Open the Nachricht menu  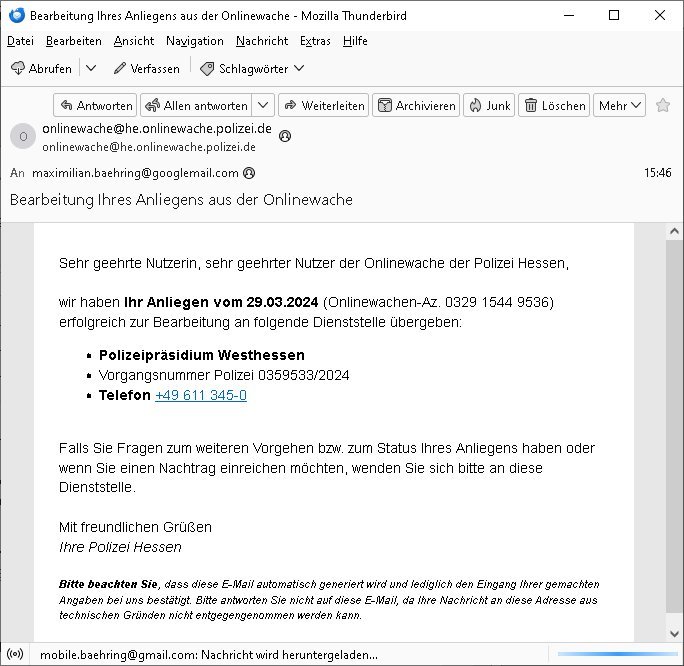261,41
